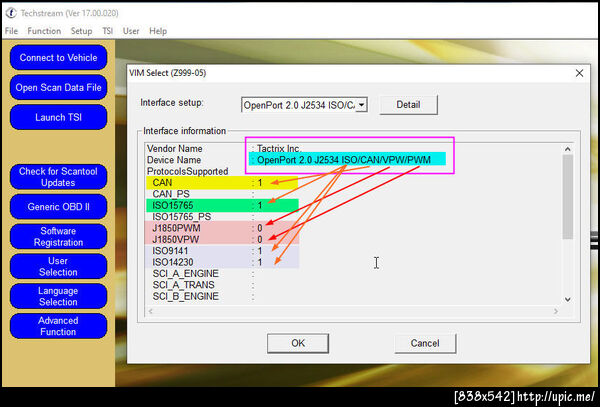Click Connect to Vehicle button
The image size is (600, 407).
point(59,58)
